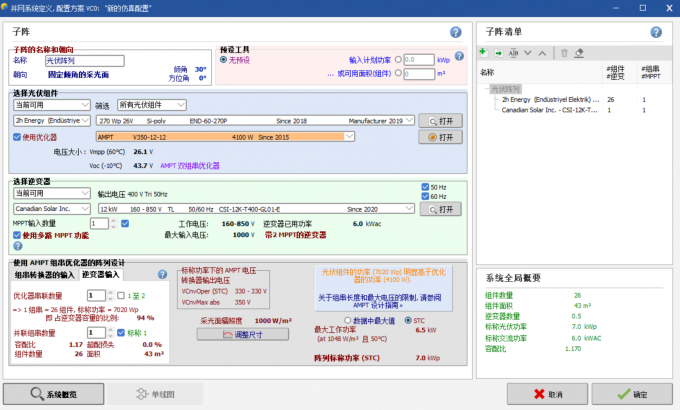The height and width of the screenshot is (410, 680).
Task: Click the 优化器串联数量 number field
Action: pos(96,295)
